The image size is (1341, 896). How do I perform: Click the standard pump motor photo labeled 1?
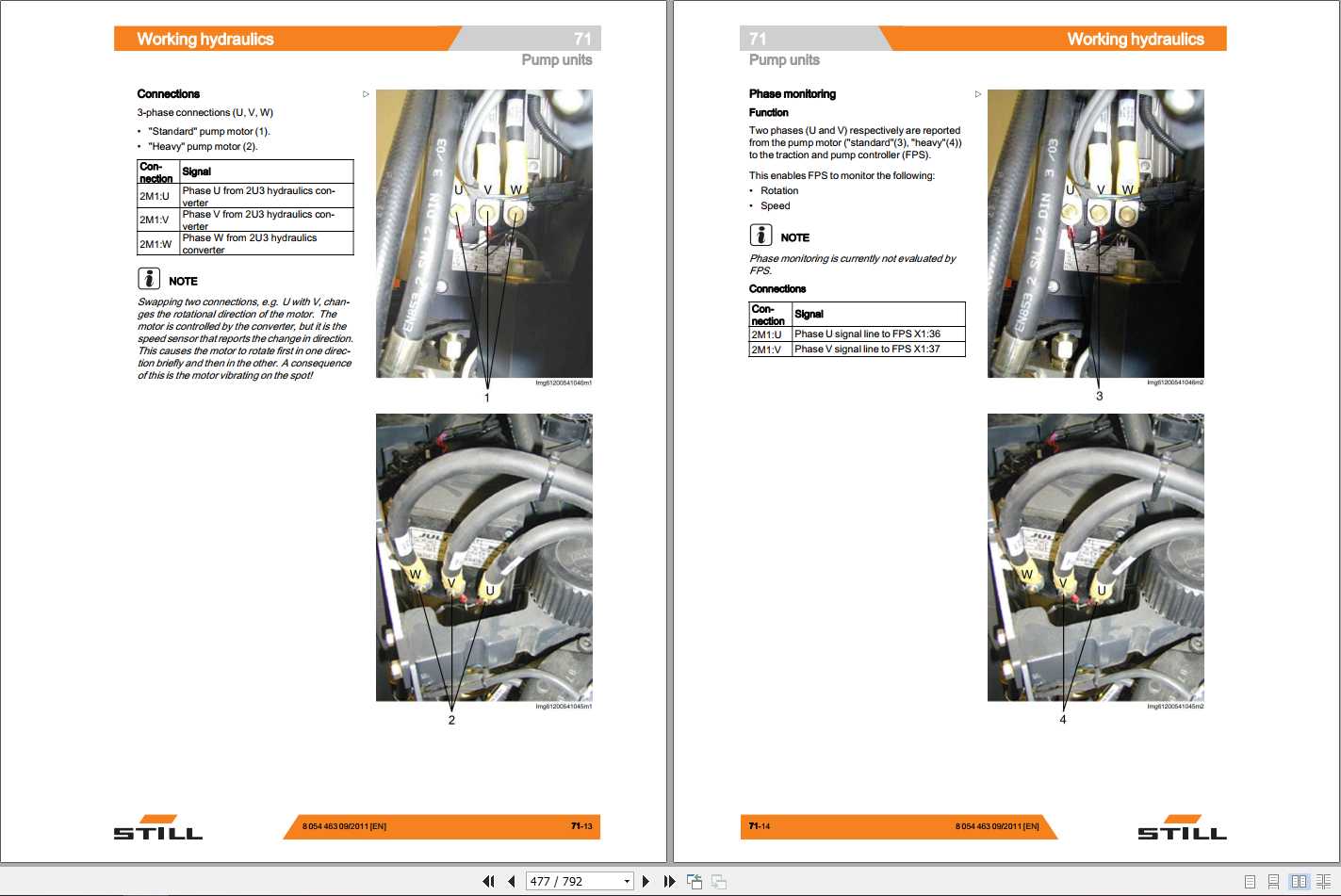[483, 234]
